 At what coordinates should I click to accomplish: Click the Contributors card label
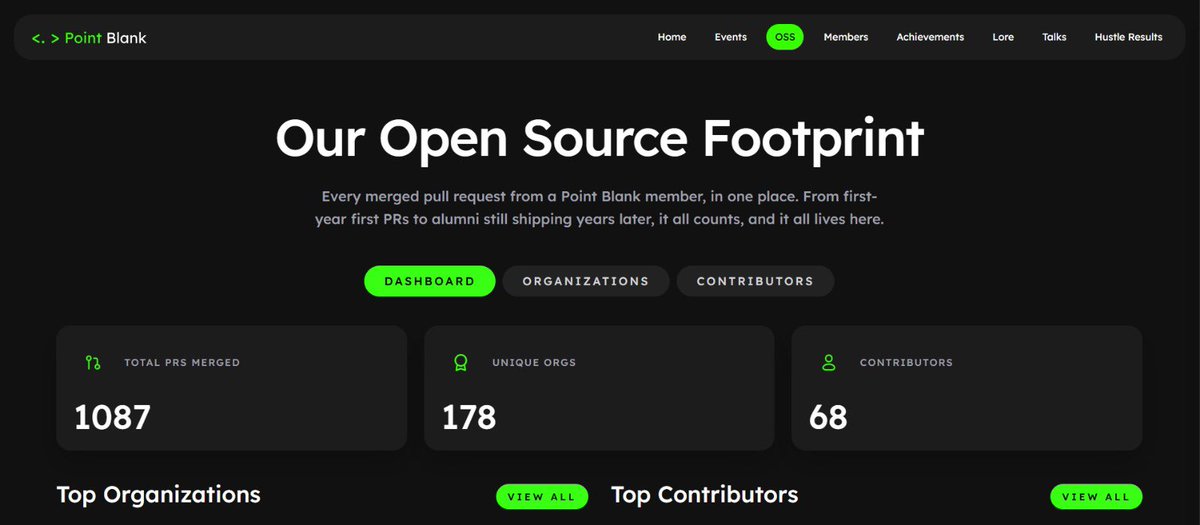point(906,362)
